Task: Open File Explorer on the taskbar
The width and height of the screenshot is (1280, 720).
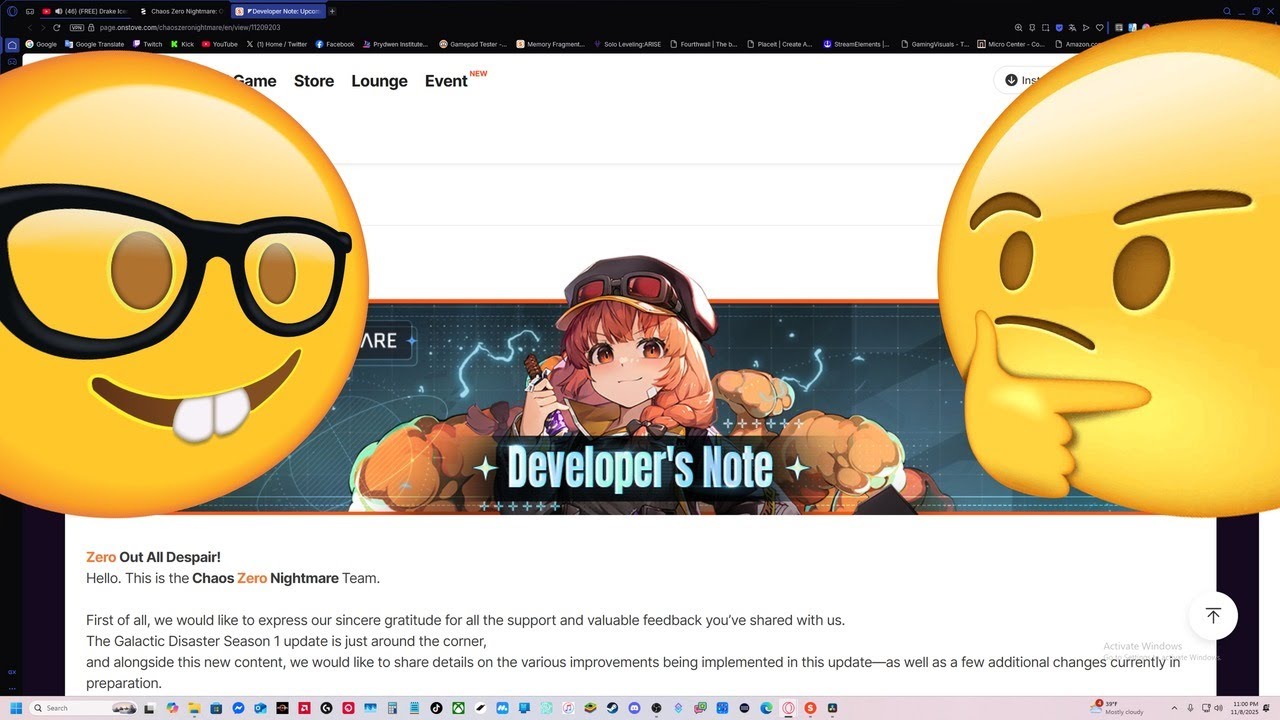Action: tap(194, 708)
